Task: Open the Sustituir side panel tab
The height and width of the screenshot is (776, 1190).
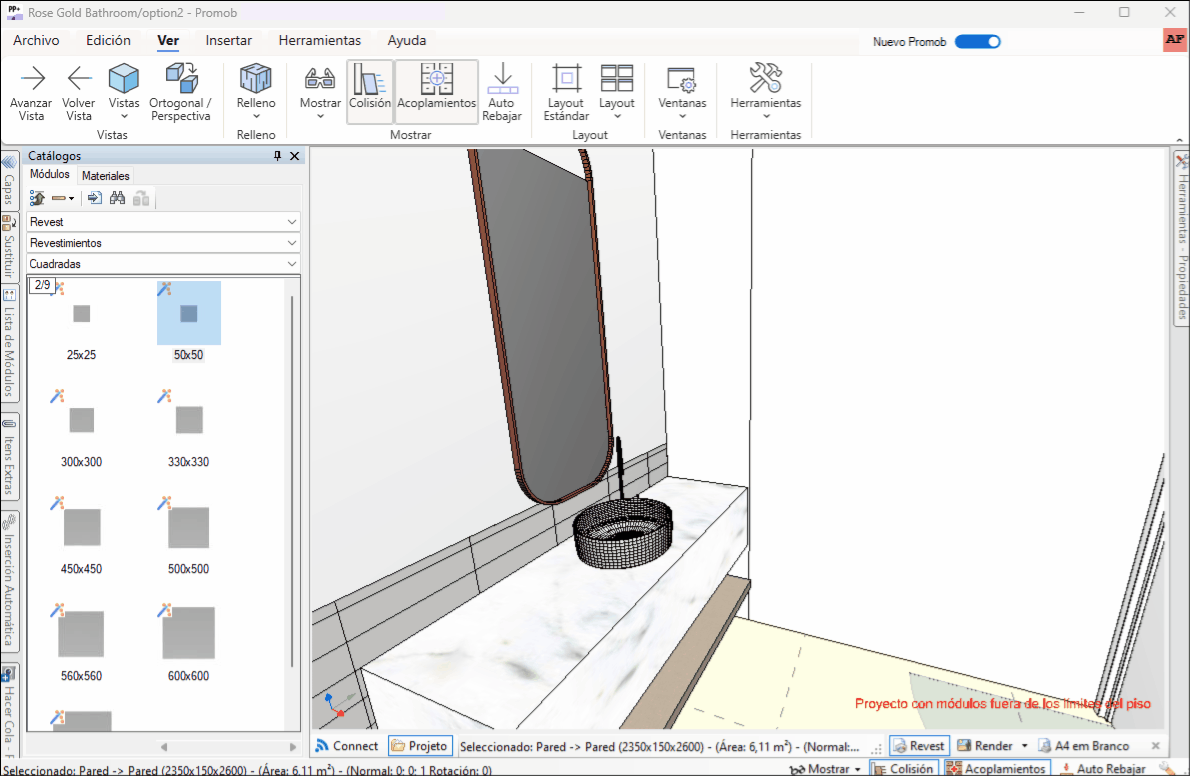Action: pyautogui.click(x=9, y=248)
